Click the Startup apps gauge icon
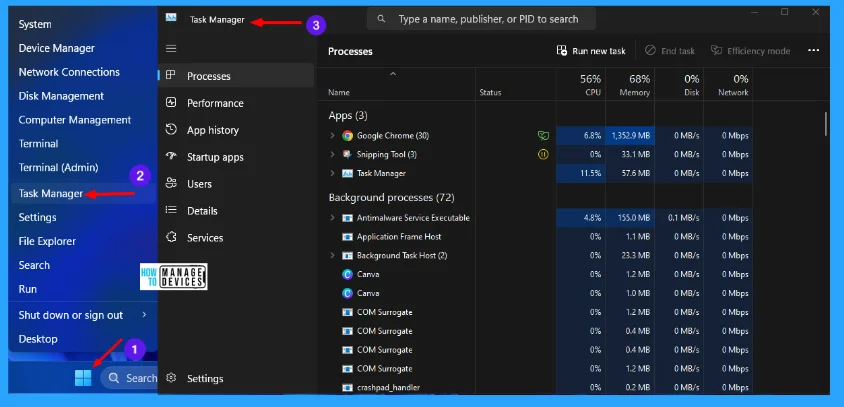 [171, 157]
